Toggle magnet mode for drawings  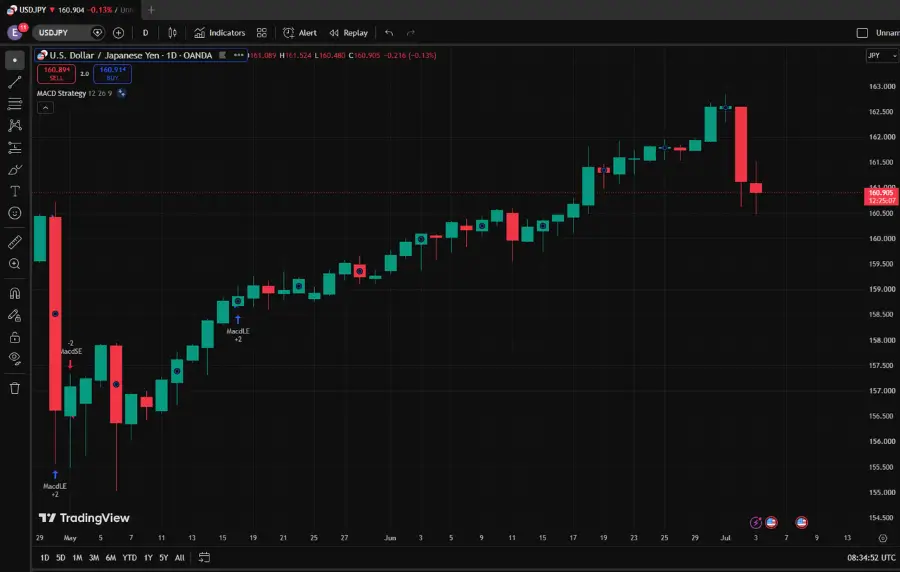[15, 293]
